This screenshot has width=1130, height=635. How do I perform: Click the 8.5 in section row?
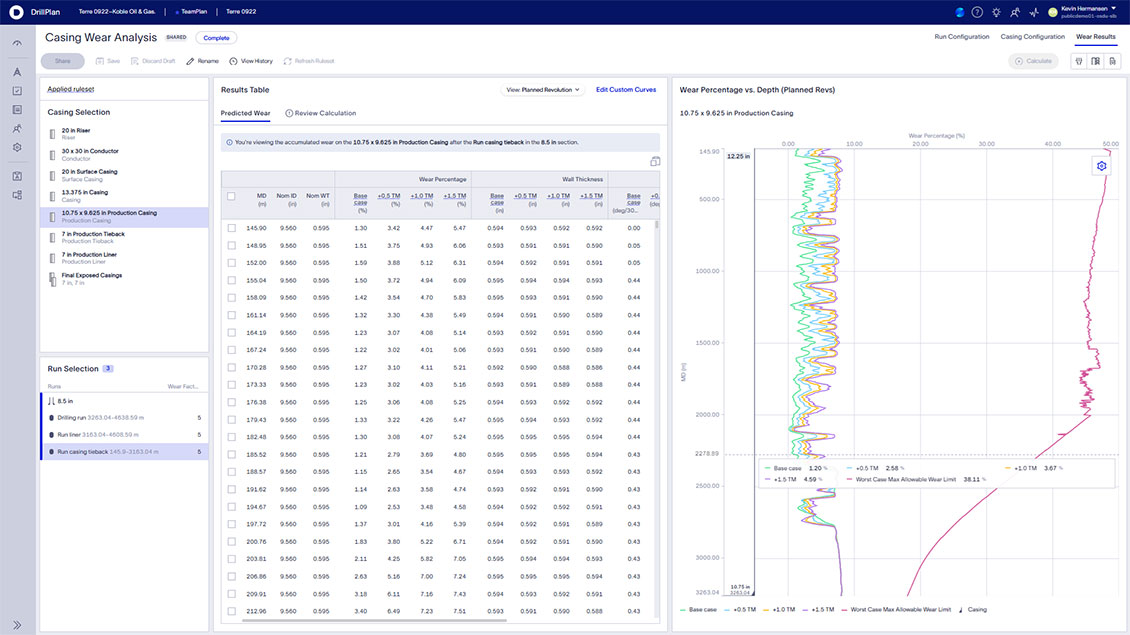tap(124, 401)
